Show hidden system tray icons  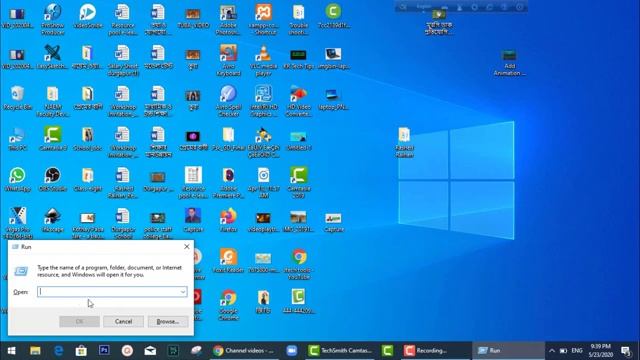552,351
